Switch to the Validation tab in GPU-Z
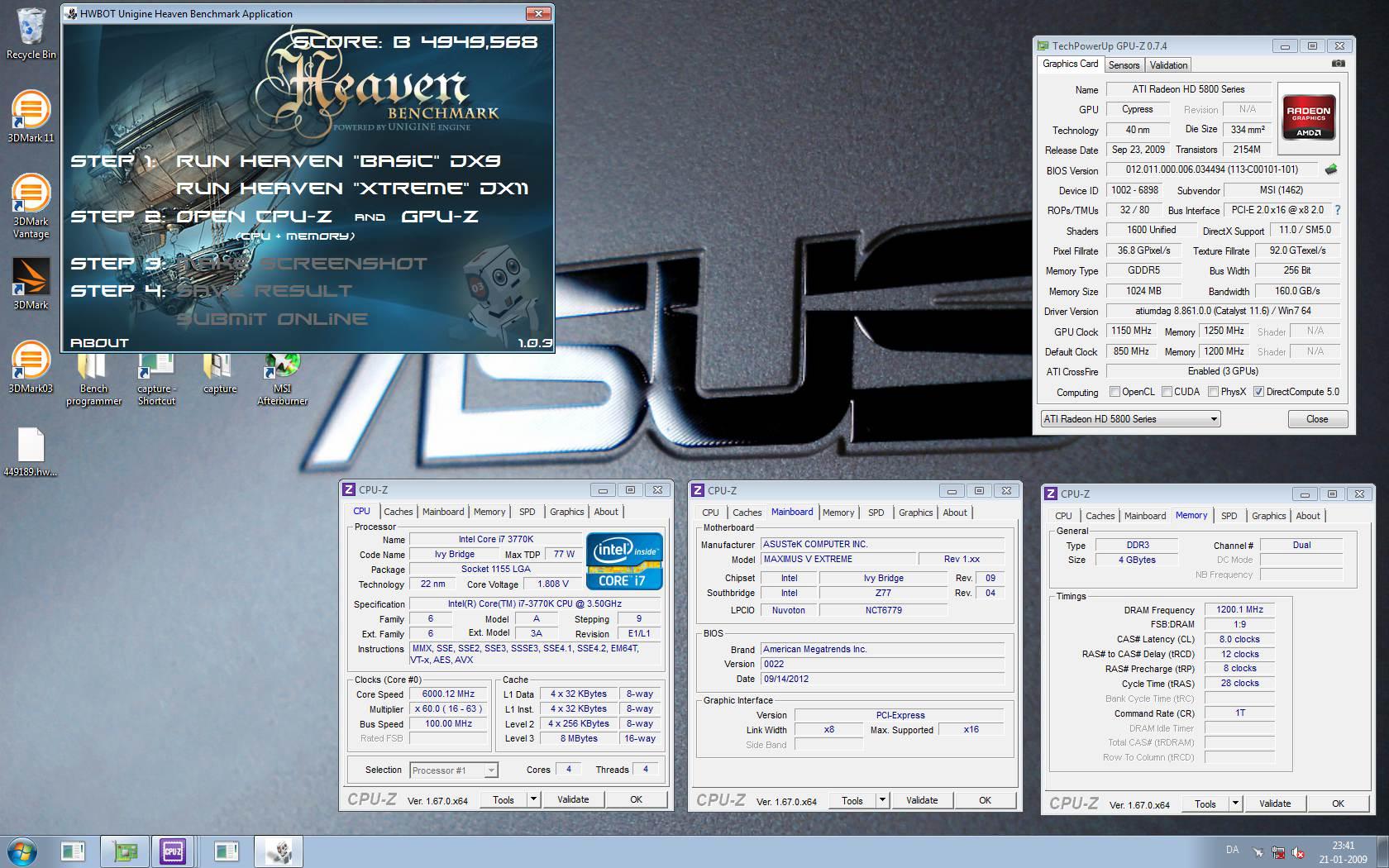The height and width of the screenshot is (868, 1389). click(x=1168, y=65)
